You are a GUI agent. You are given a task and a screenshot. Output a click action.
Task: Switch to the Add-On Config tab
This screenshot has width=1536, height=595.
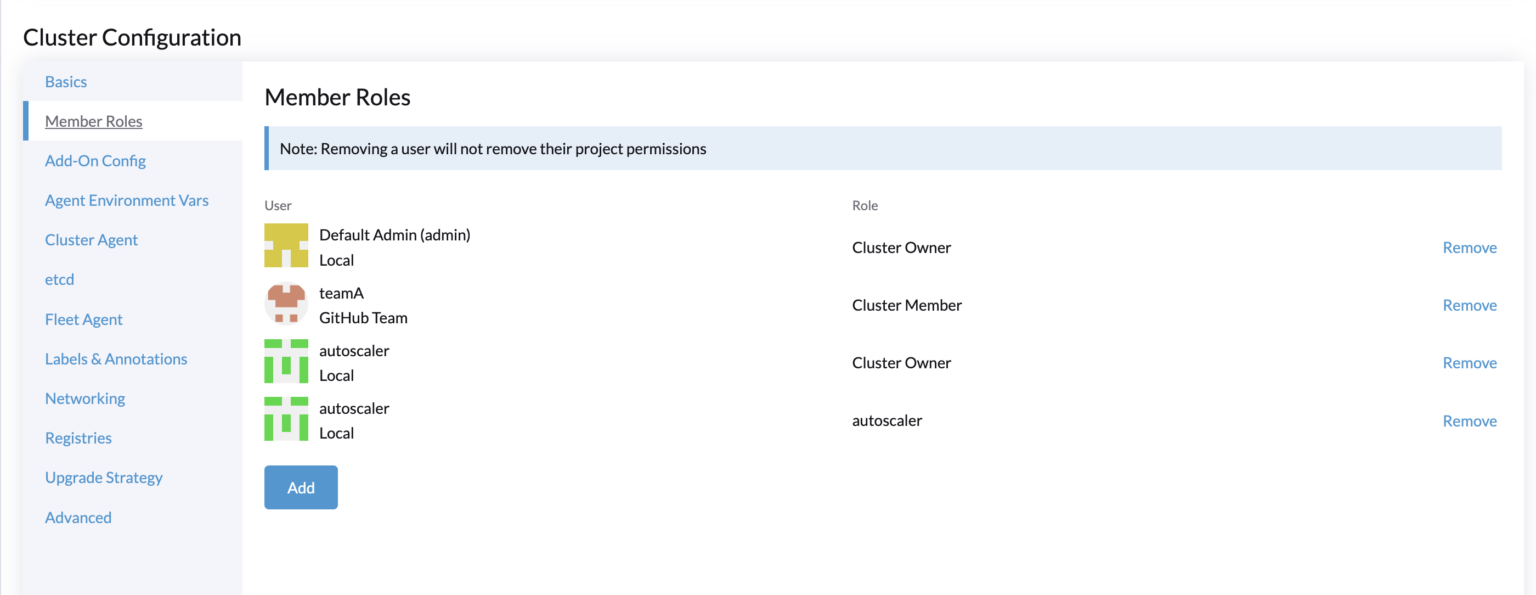[x=95, y=161]
